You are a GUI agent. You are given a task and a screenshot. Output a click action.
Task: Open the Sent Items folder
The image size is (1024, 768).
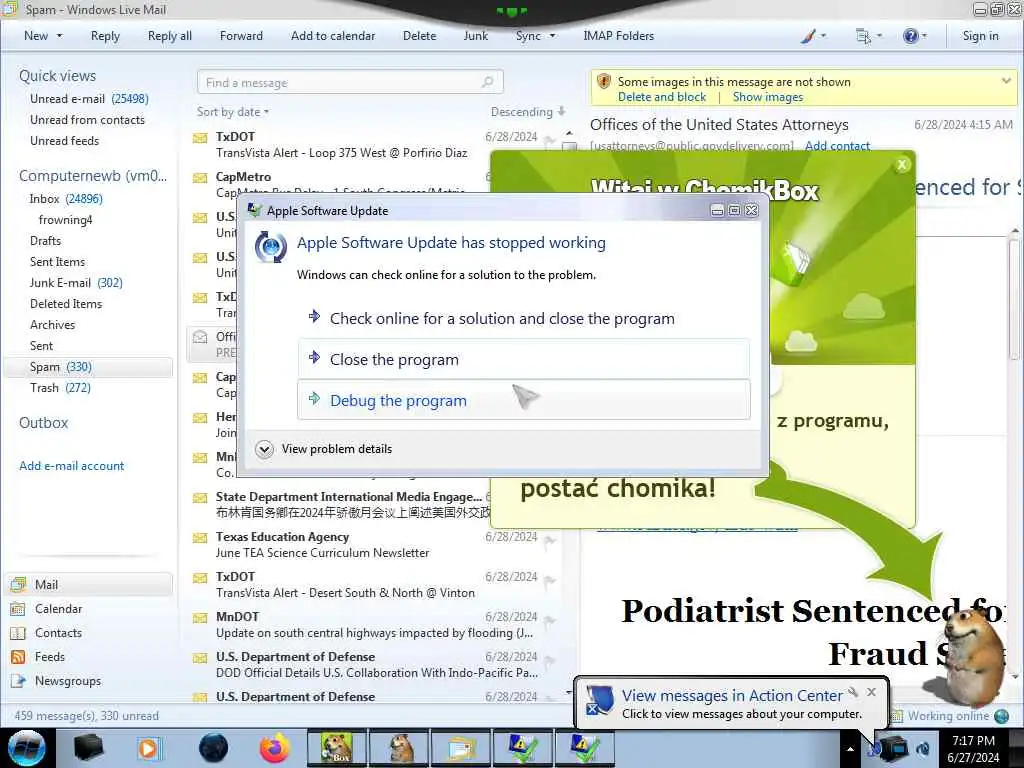pos(57,261)
